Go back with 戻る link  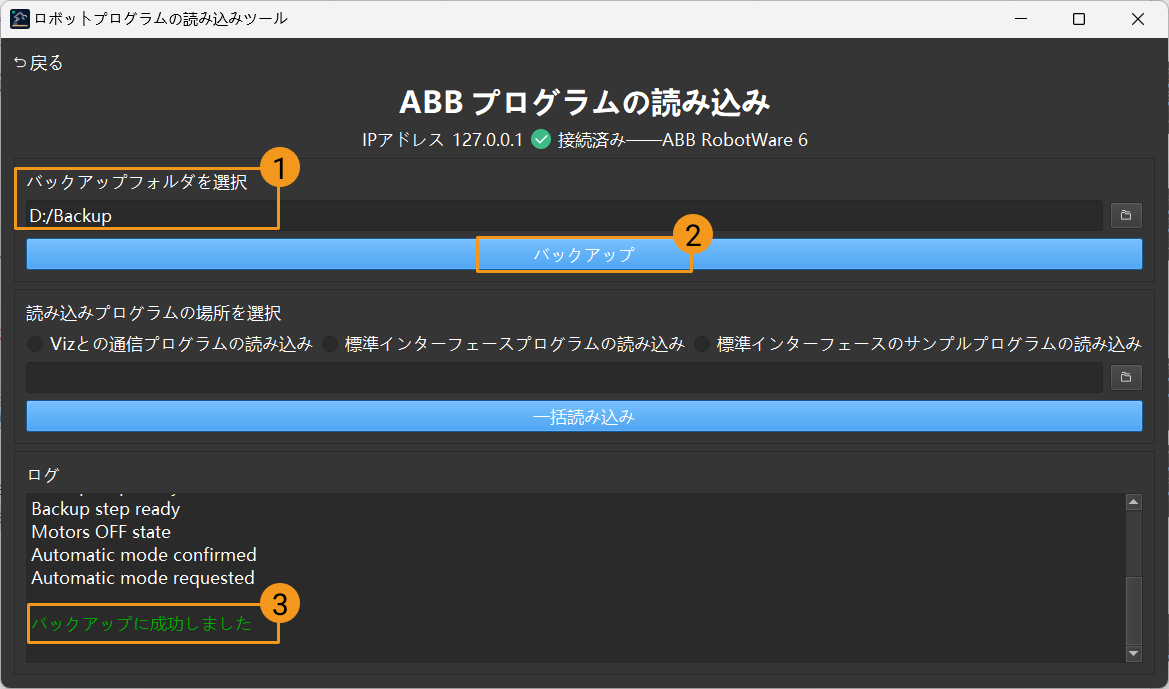38,63
